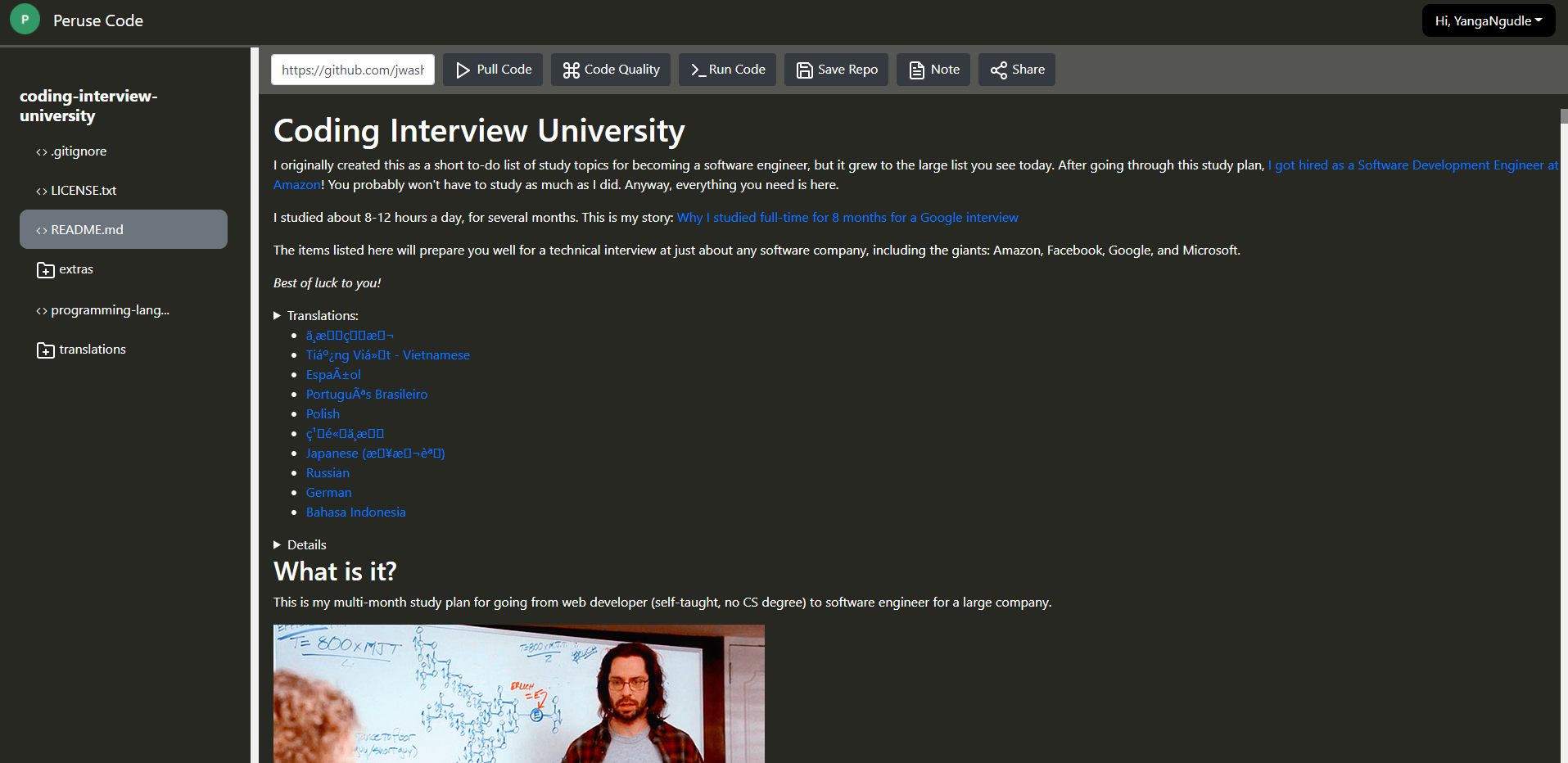1568x763 pixels.
Task: Click the whiteboard image in the README
Action: click(519, 693)
